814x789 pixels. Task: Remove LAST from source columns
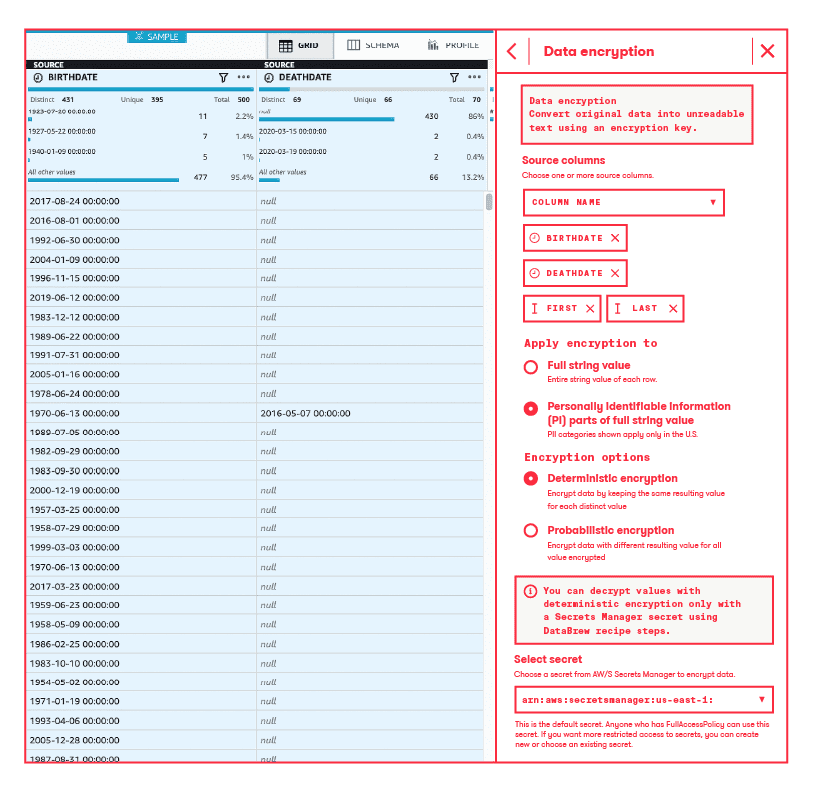click(x=673, y=309)
